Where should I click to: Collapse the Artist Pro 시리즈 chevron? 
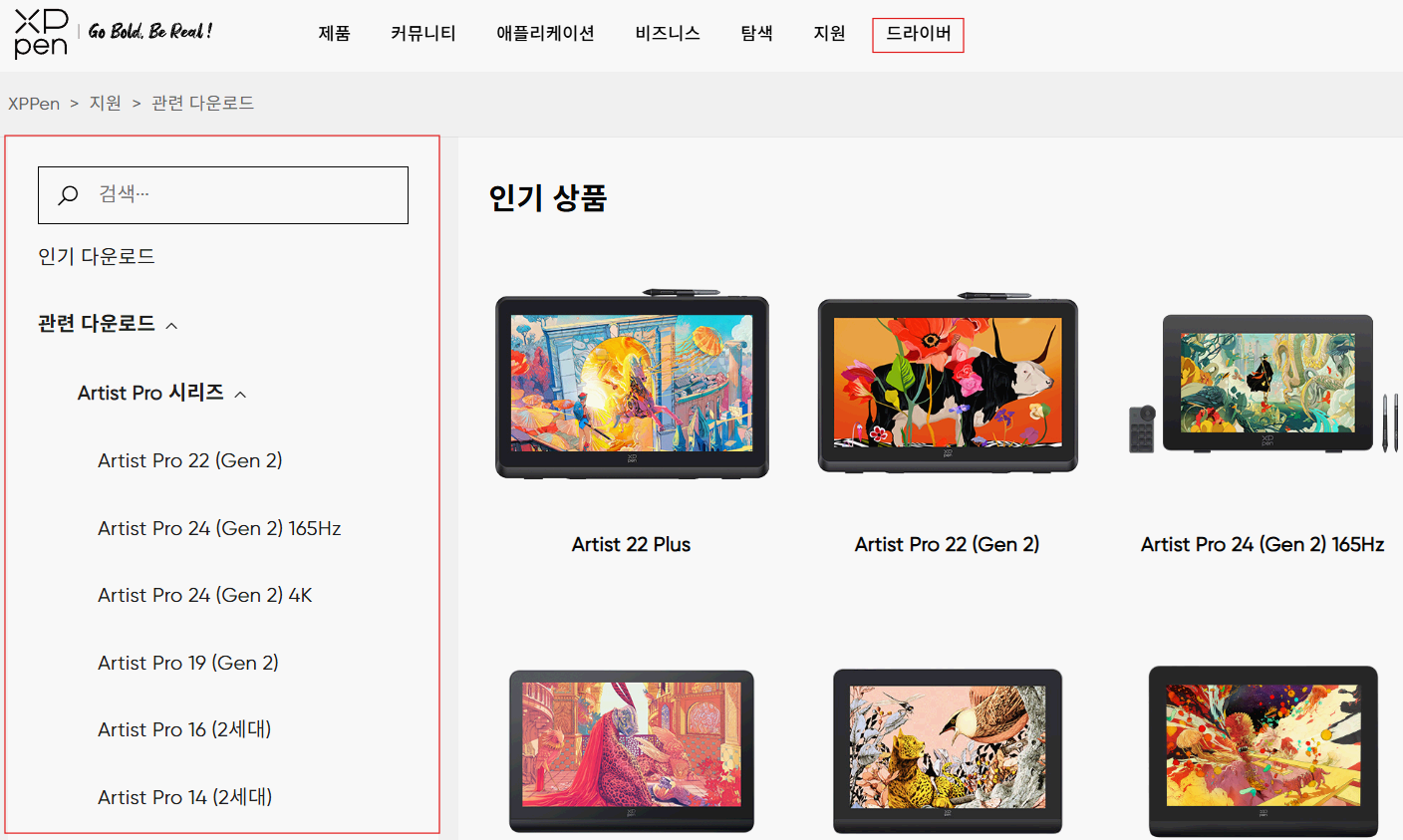[240, 395]
